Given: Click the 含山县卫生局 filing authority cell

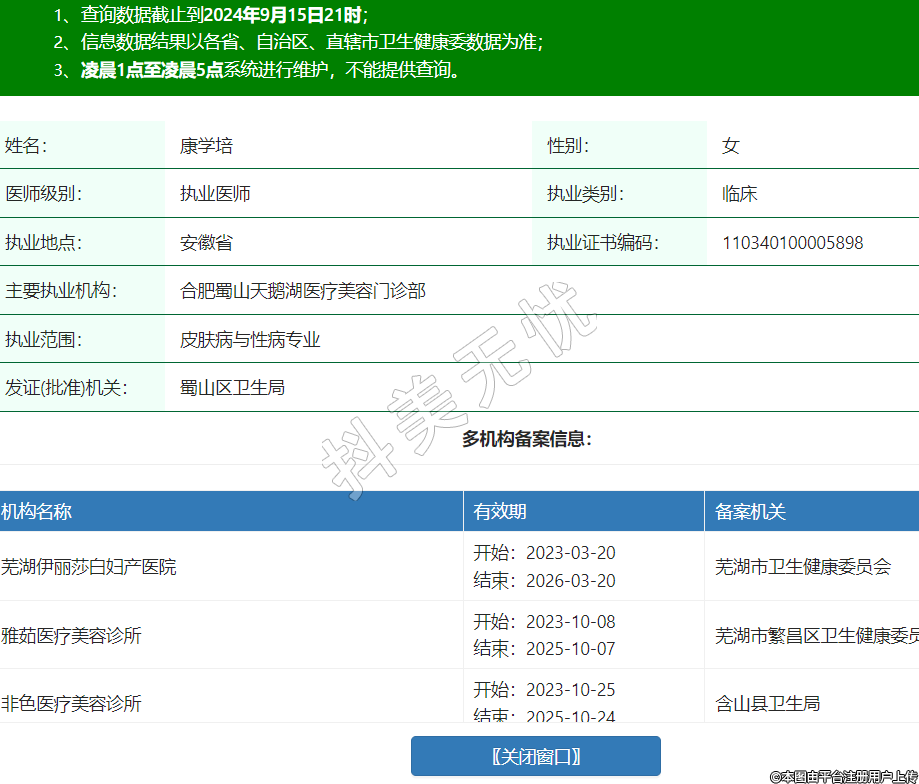Looking at the screenshot, I should click(x=767, y=704).
